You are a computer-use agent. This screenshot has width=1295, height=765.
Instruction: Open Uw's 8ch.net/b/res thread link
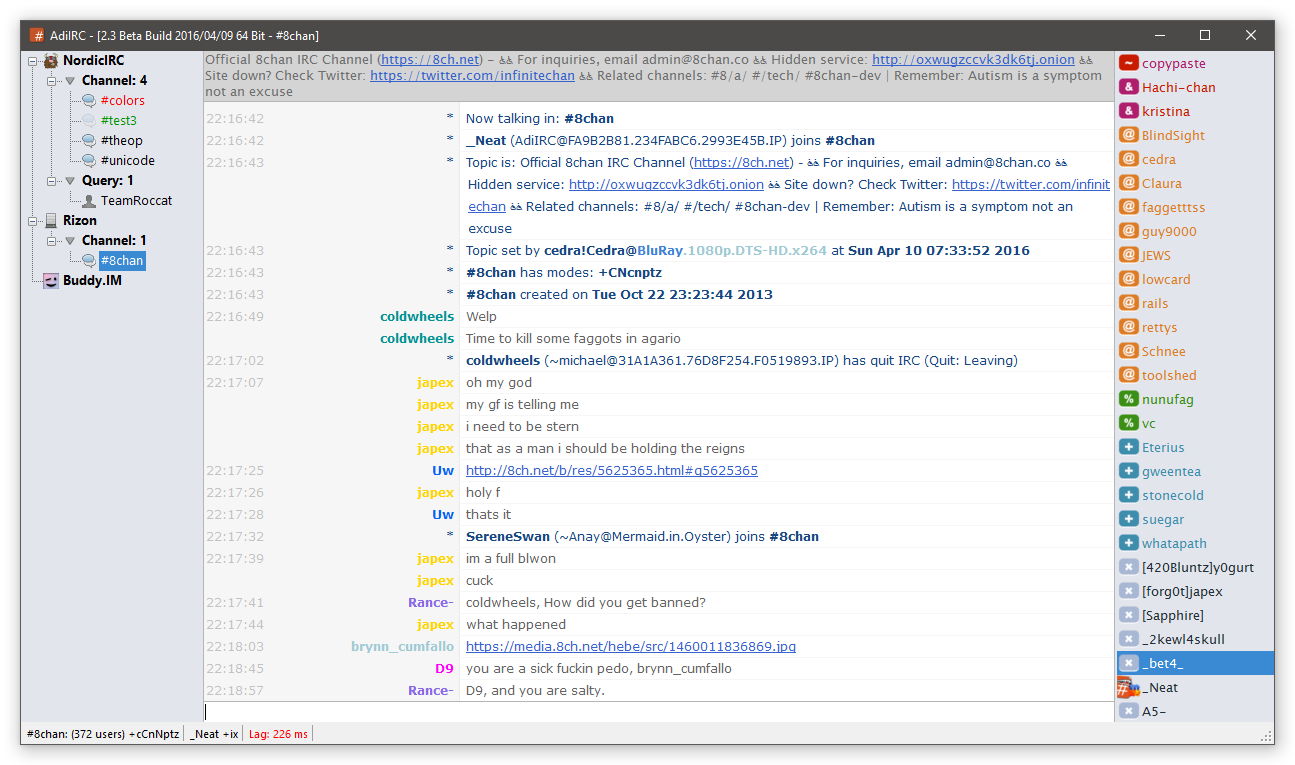click(x=611, y=470)
